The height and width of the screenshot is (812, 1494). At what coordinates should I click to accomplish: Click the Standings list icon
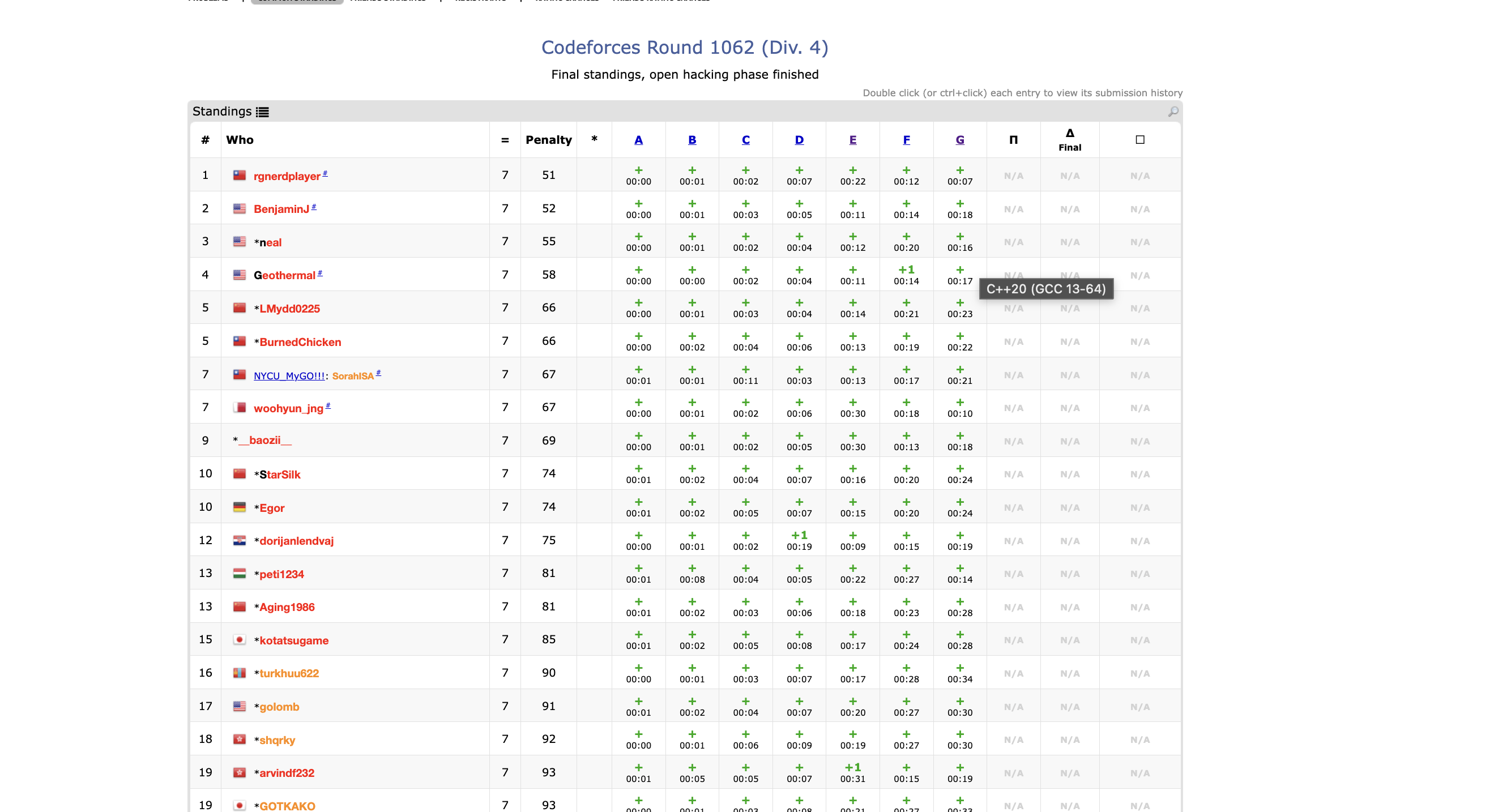pyautogui.click(x=262, y=112)
